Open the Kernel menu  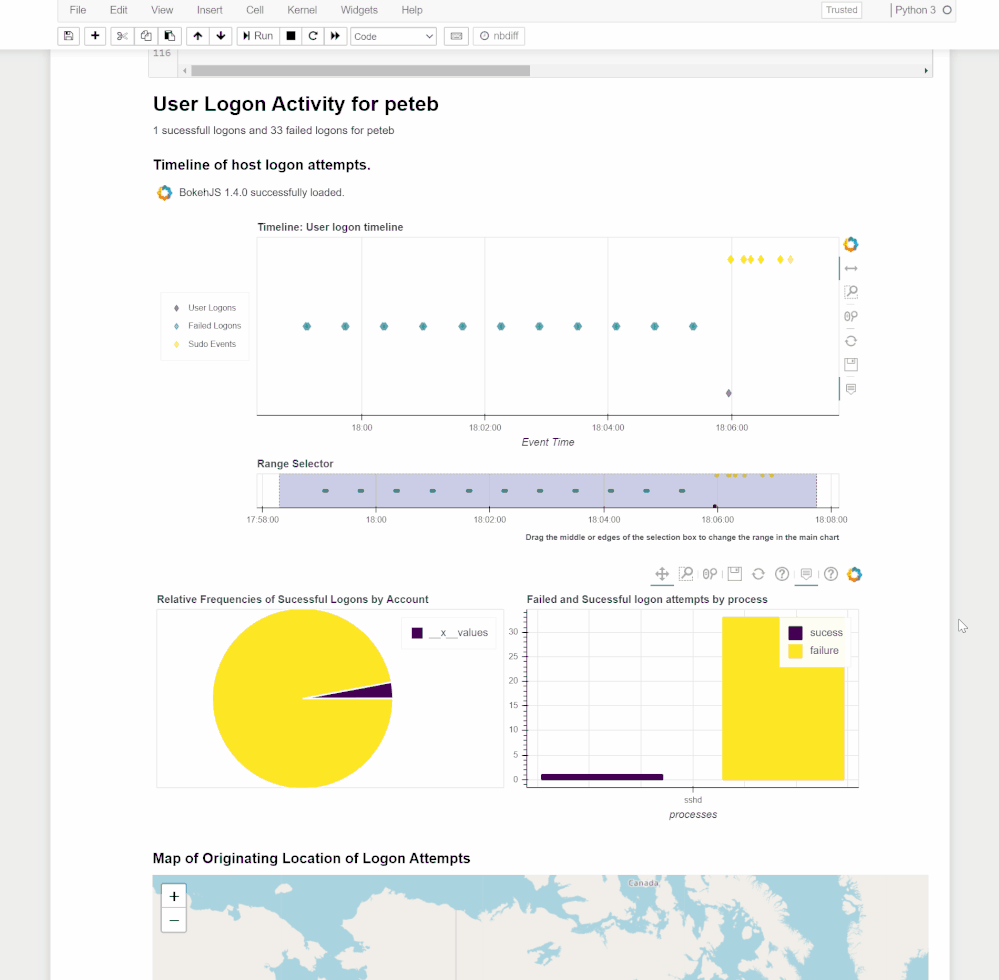pyautogui.click(x=302, y=10)
